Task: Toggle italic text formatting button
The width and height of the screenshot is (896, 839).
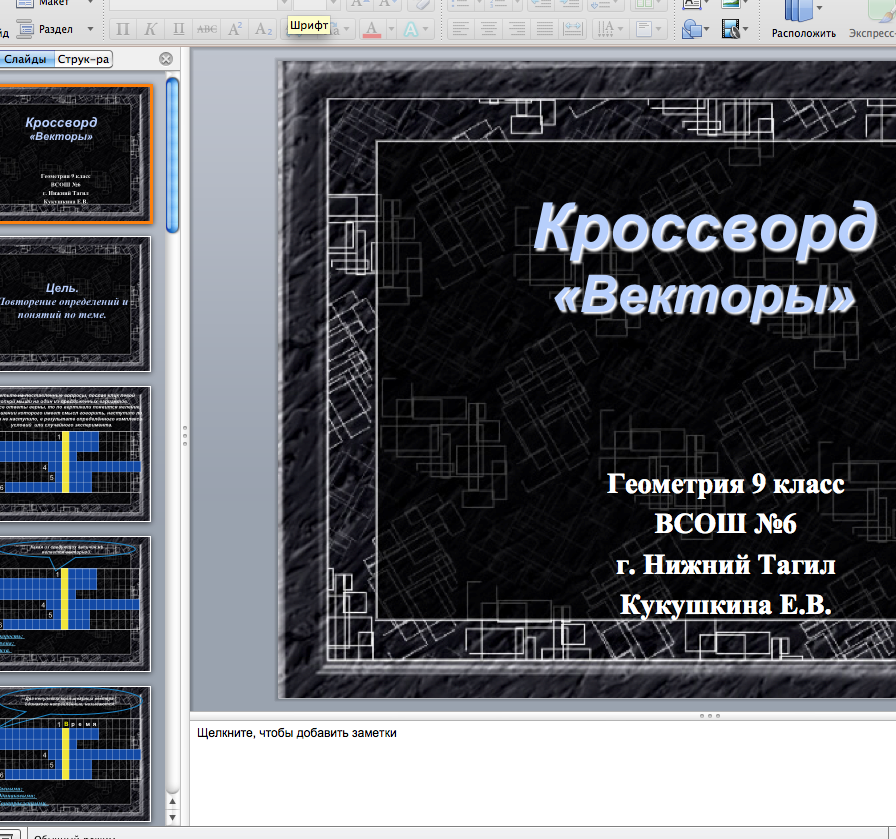Action: click(151, 30)
